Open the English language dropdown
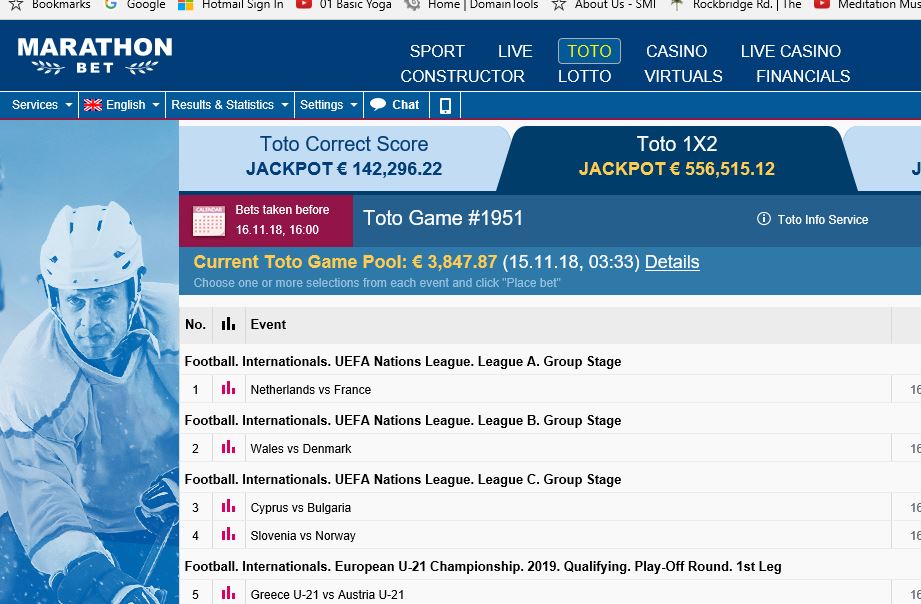 121,104
